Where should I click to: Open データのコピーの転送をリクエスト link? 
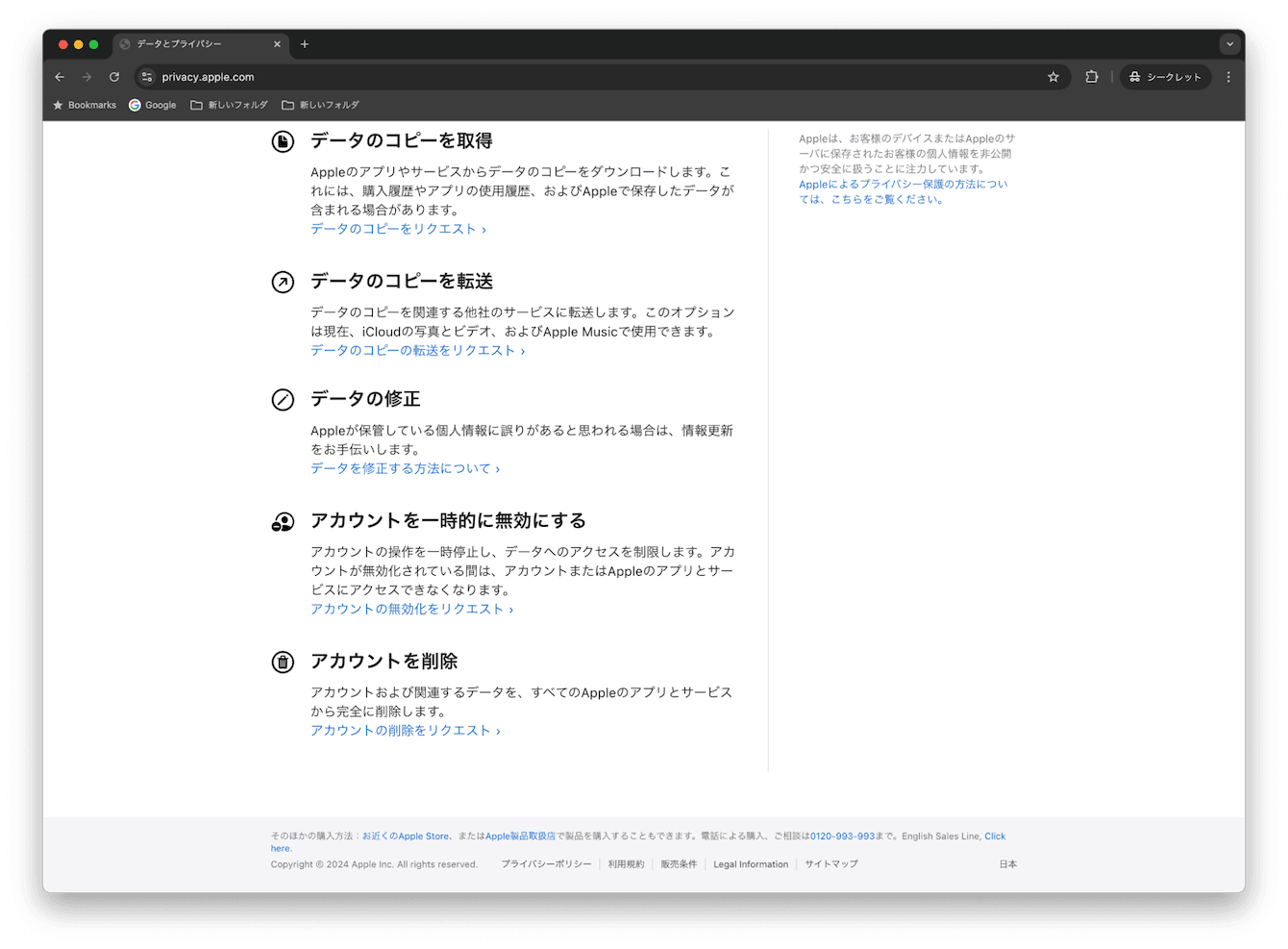[x=417, y=351]
